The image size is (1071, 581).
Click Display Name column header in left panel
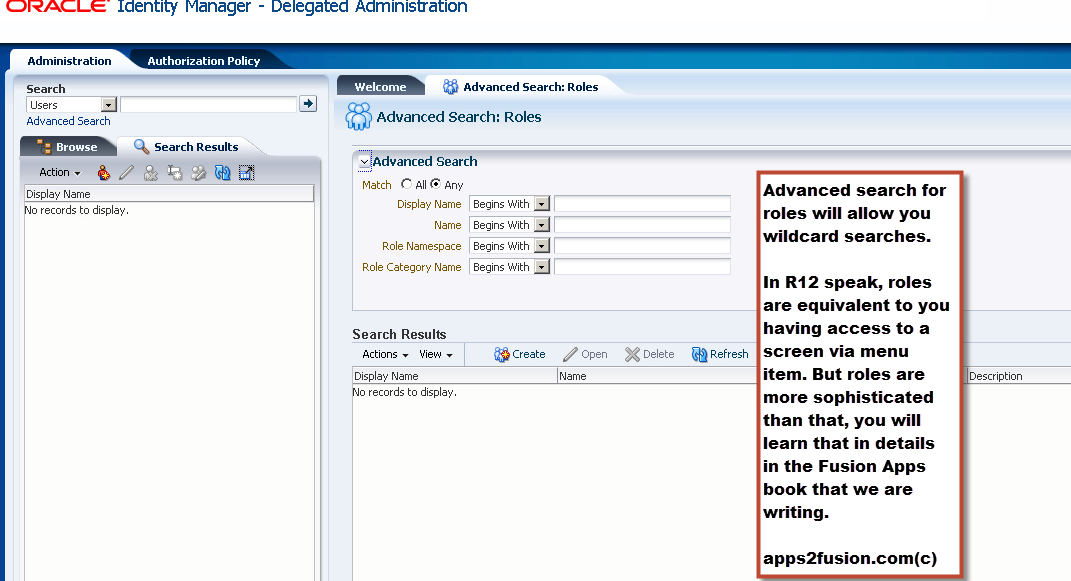[169, 194]
